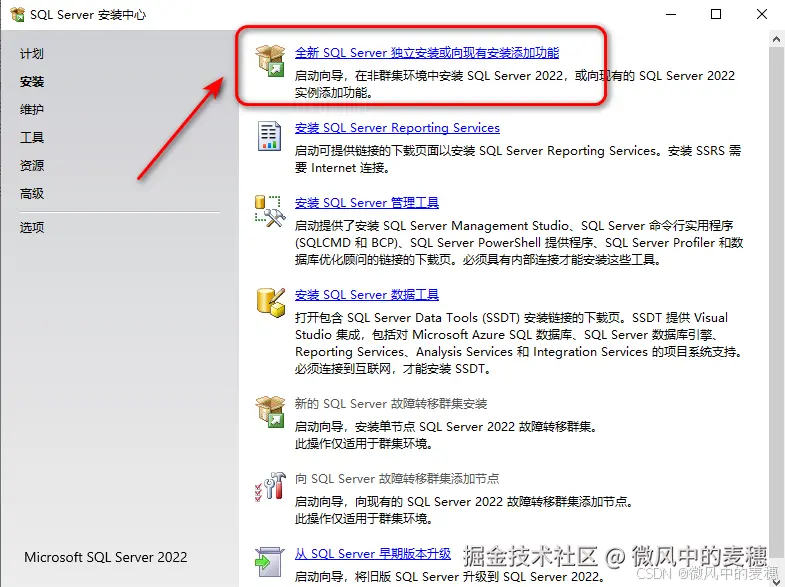
Task: Click the Microsoft SQL Server 2022 label
Action: pos(106,557)
